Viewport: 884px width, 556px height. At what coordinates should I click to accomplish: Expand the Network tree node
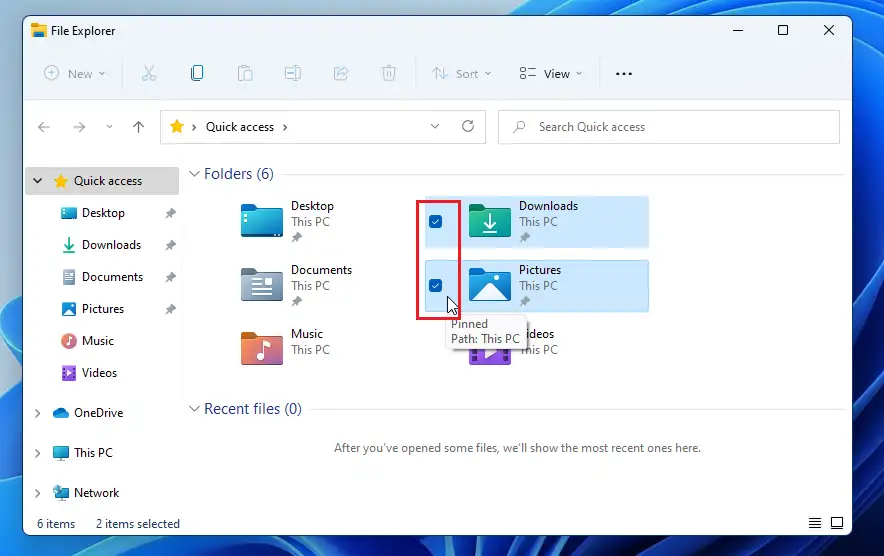[x=38, y=493]
